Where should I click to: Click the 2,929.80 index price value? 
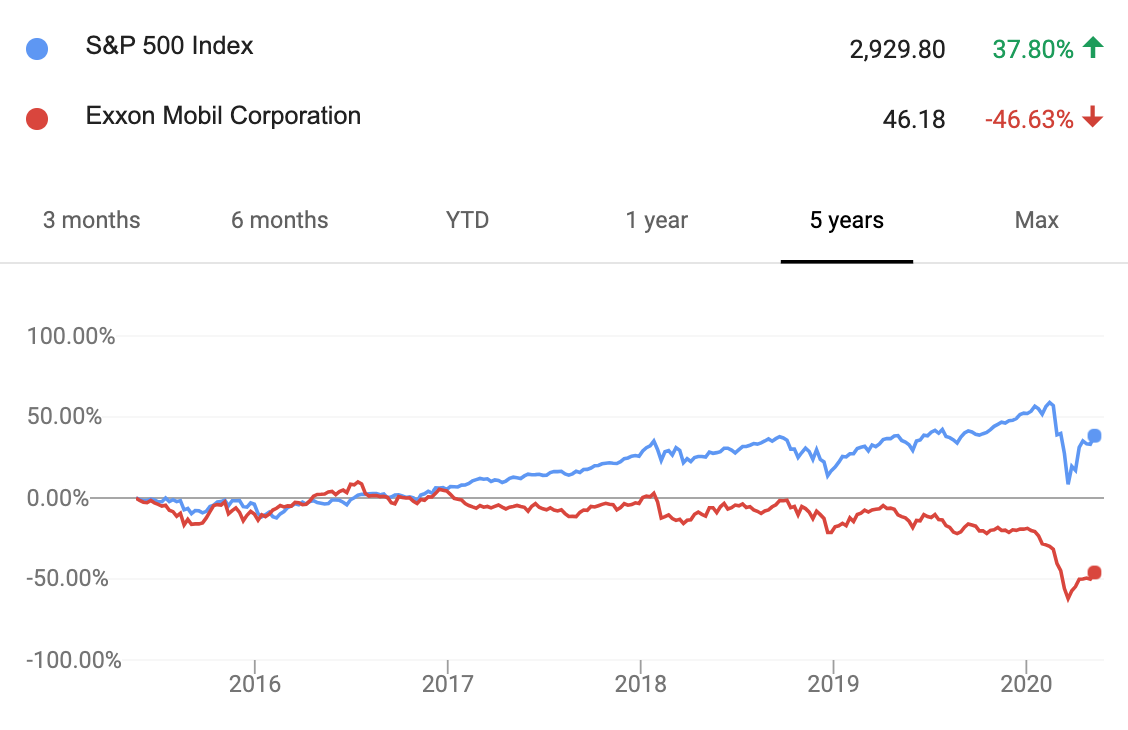tap(897, 50)
